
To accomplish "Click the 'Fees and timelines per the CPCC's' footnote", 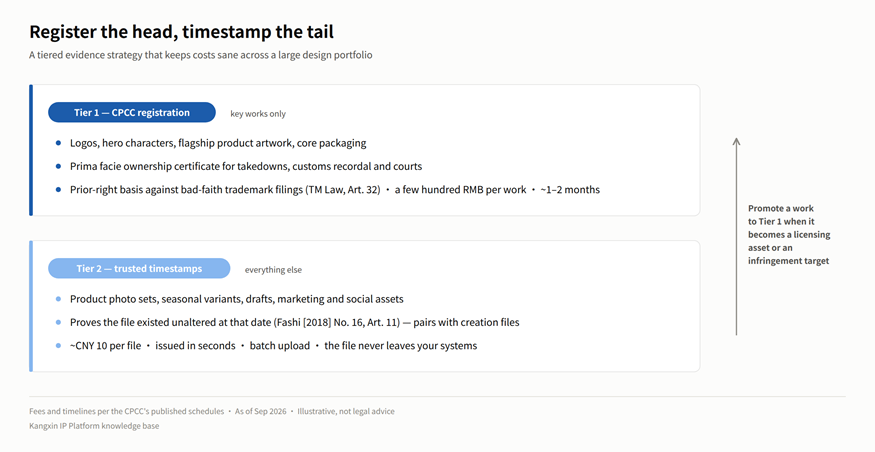I will click(x=126, y=411).
